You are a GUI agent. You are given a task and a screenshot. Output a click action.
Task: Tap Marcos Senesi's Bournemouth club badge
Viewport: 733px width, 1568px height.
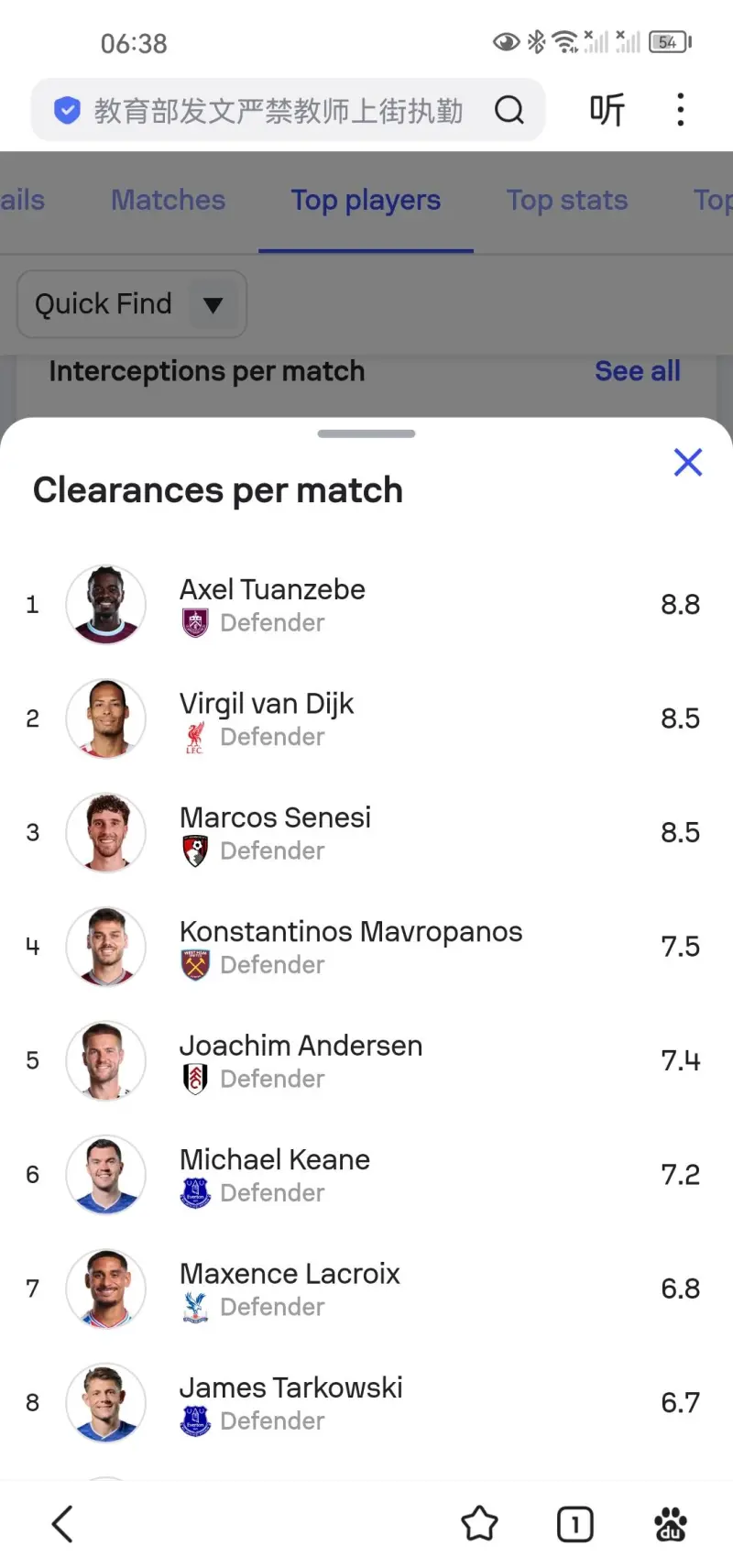(195, 851)
